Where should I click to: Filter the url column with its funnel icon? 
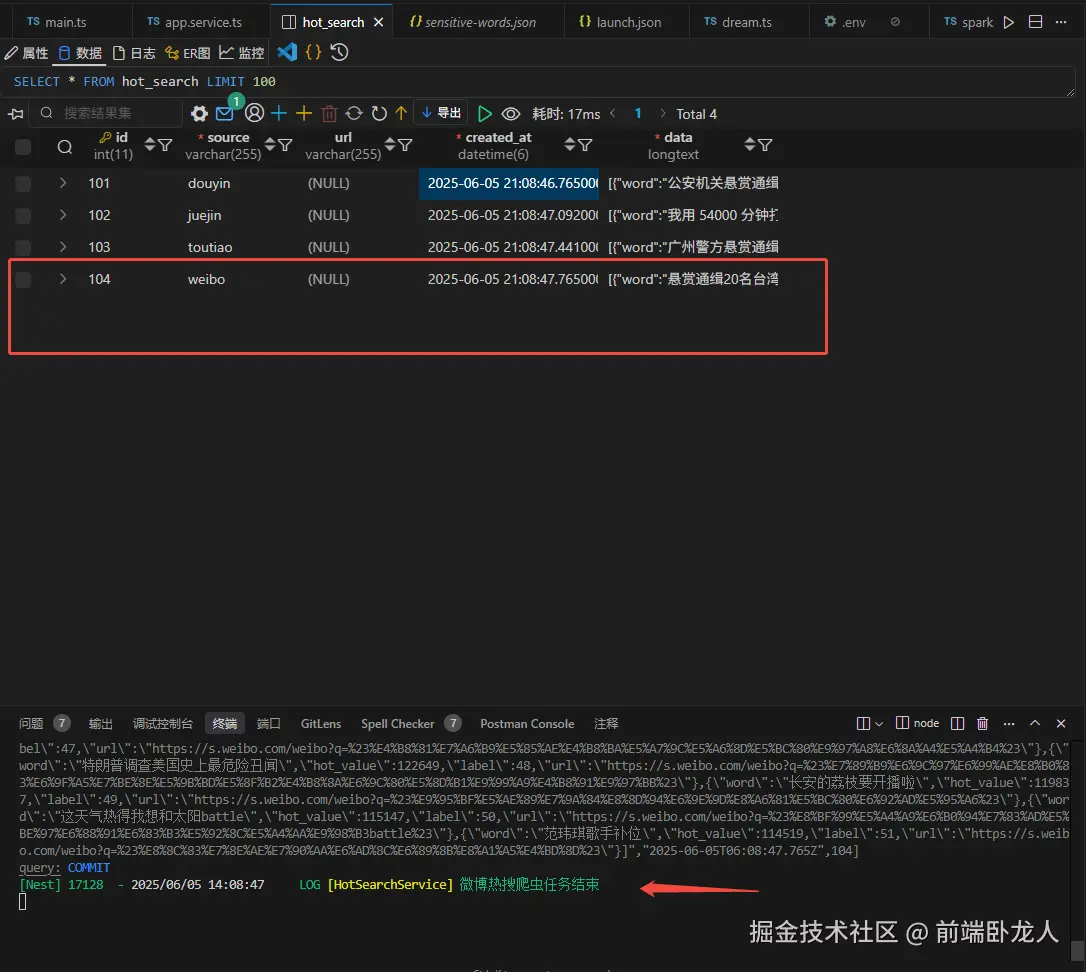click(405, 145)
